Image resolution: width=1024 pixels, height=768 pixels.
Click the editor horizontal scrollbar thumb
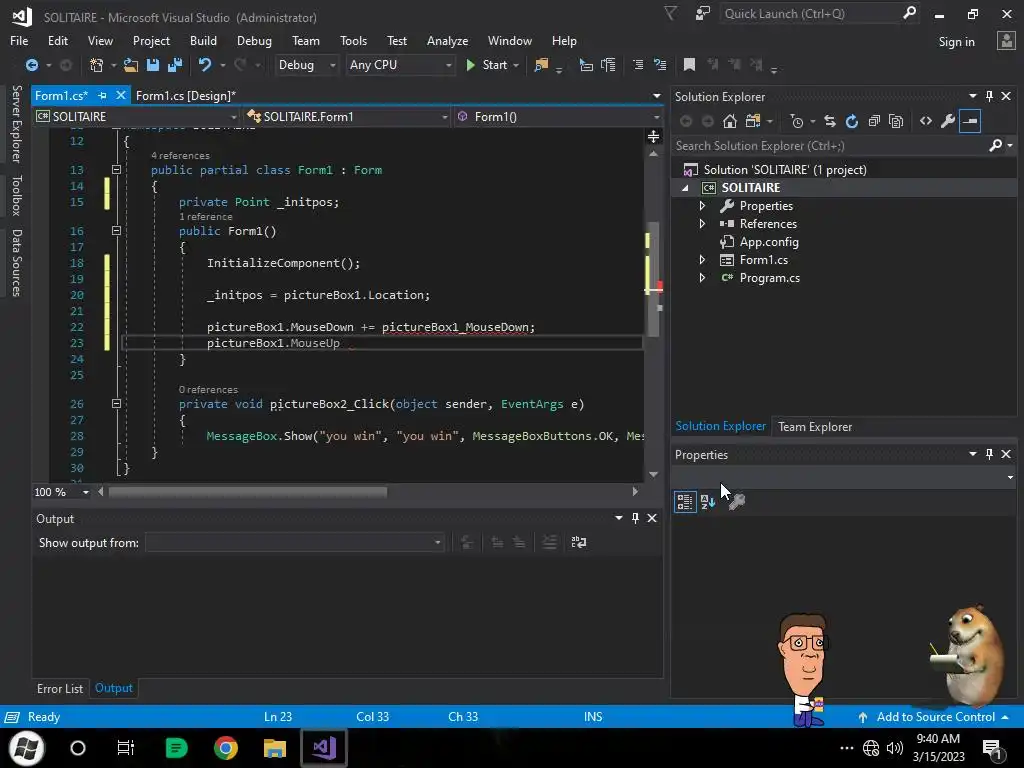[248, 492]
